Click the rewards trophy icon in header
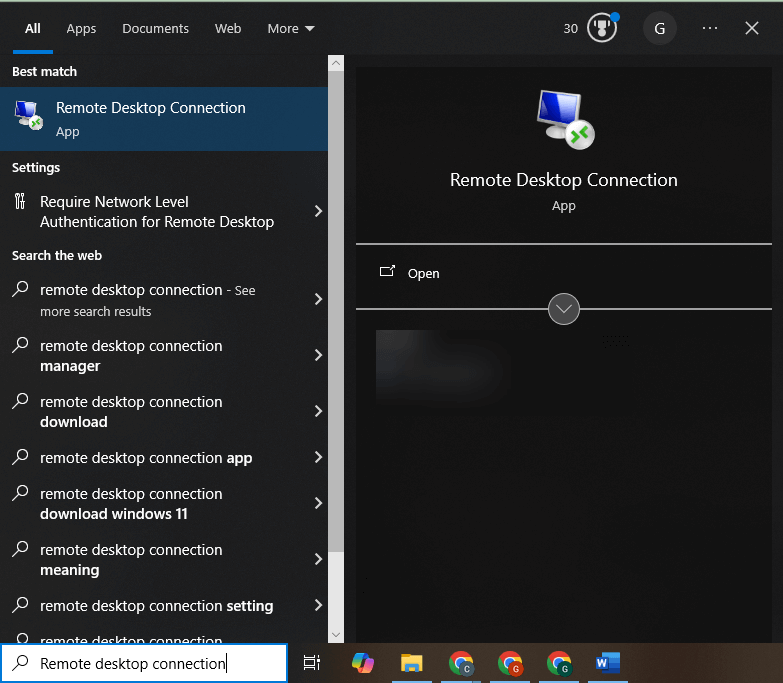Screen dimensions: 783x683 tap(601, 28)
